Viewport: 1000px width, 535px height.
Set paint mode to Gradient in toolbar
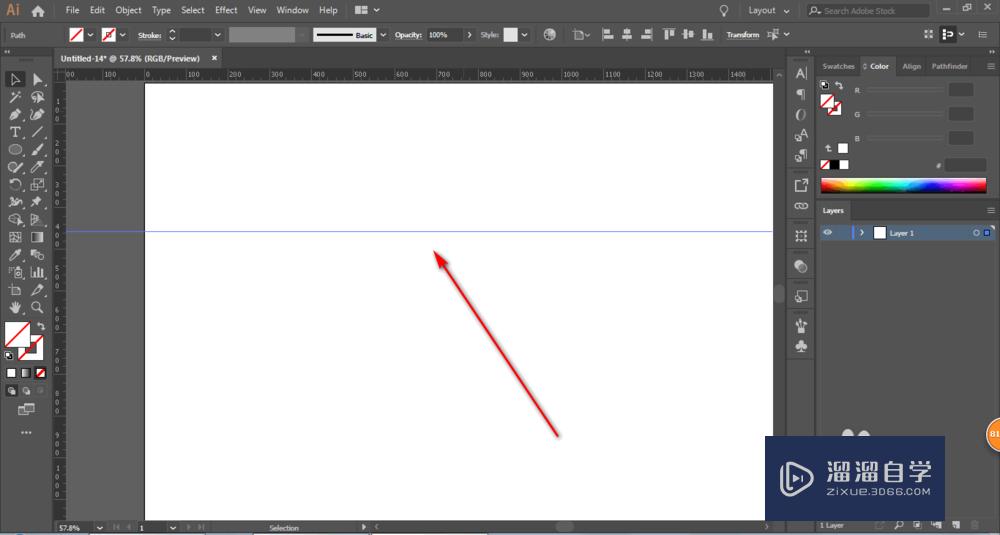26,373
